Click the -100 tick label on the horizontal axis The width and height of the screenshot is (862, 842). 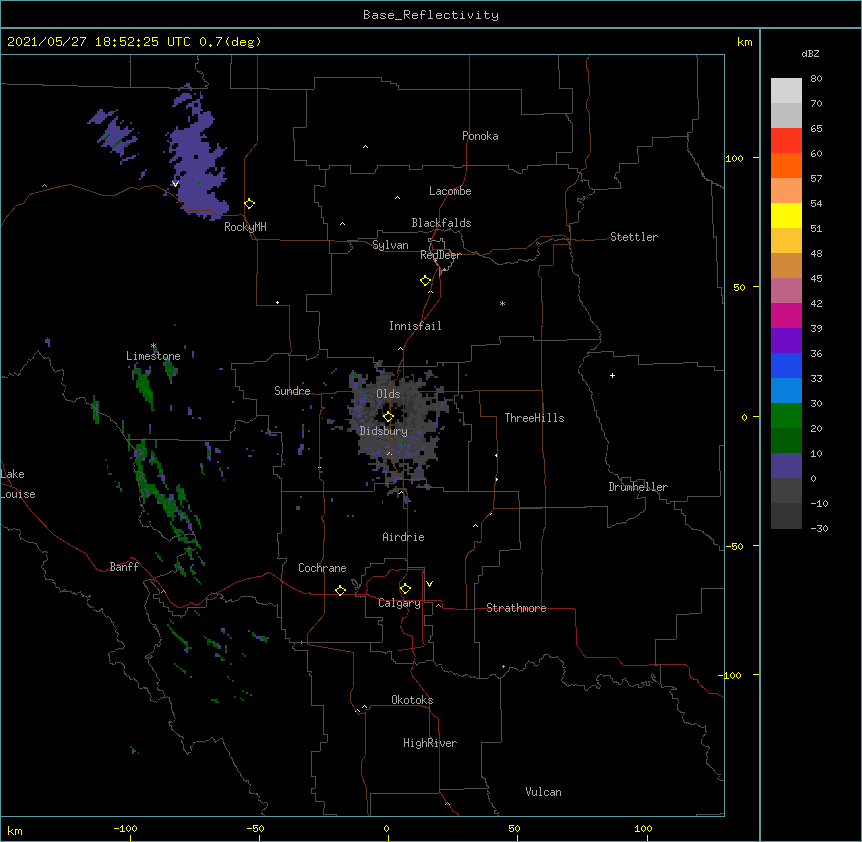tap(125, 828)
